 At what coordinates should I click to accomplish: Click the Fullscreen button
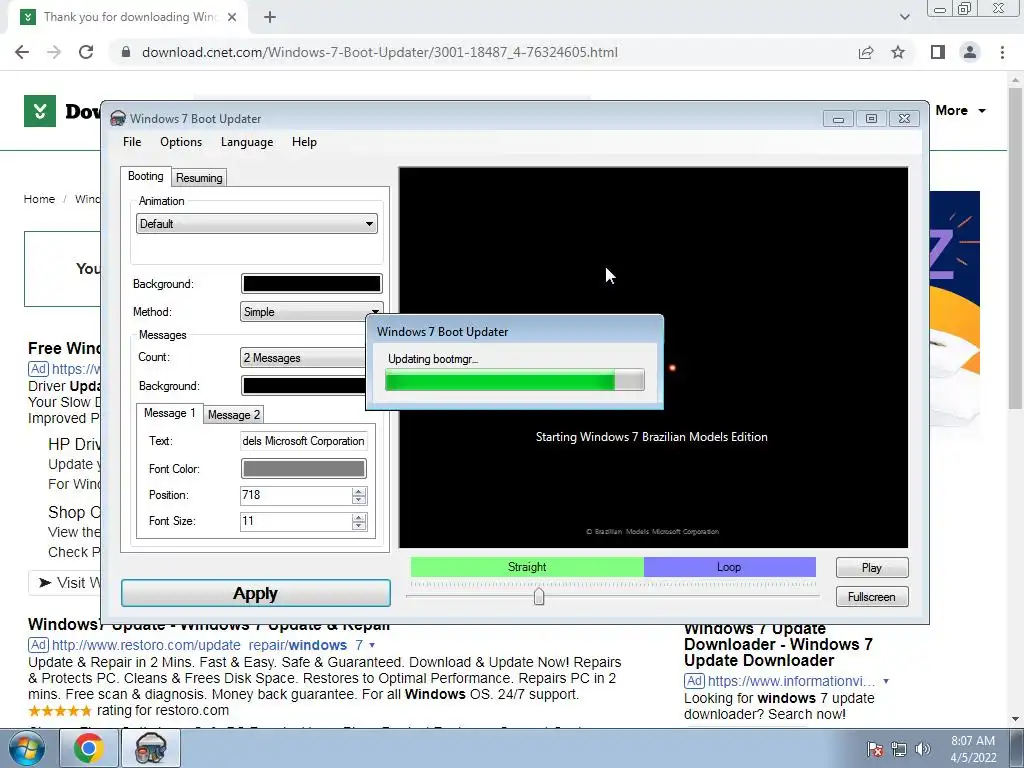872,596
